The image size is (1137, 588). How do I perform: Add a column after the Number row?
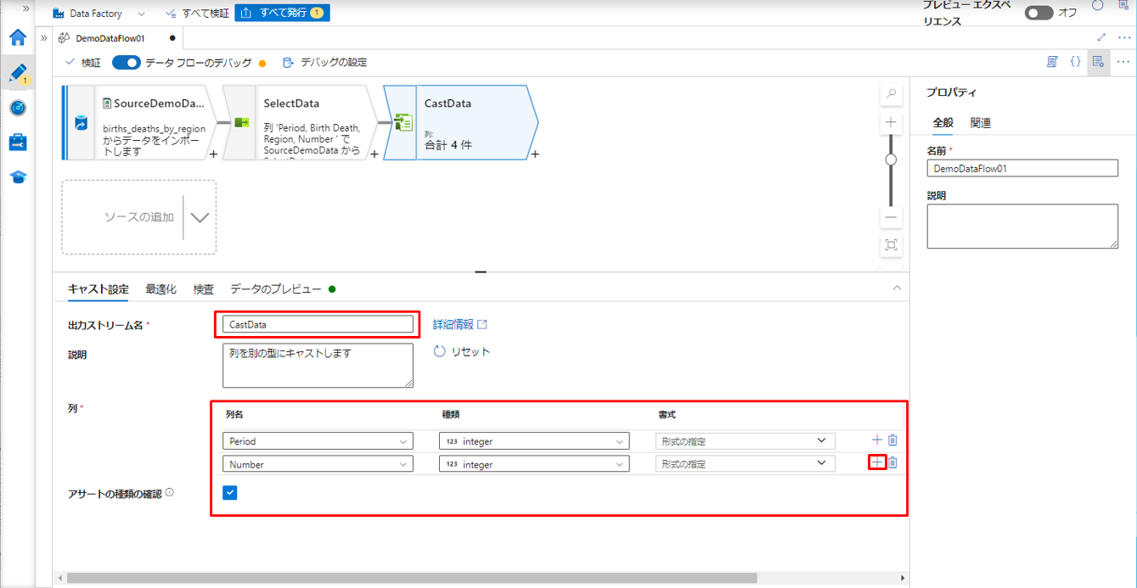[877, 462]
